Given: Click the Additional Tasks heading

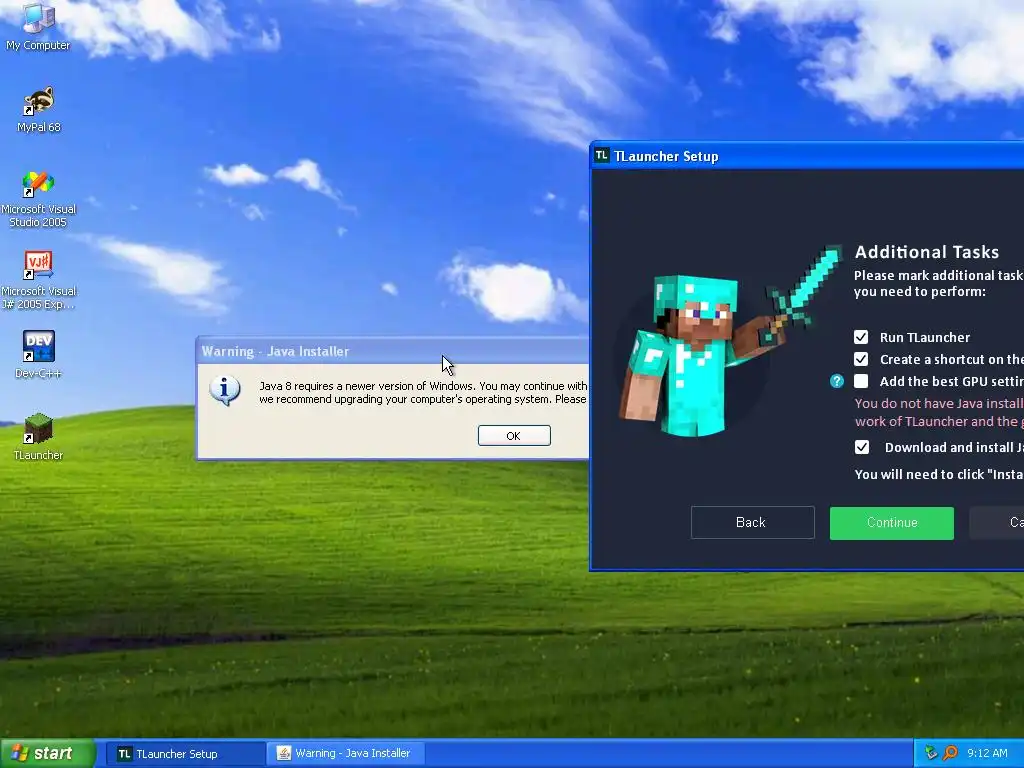Looking at the screenshot, I should (927, 252).
